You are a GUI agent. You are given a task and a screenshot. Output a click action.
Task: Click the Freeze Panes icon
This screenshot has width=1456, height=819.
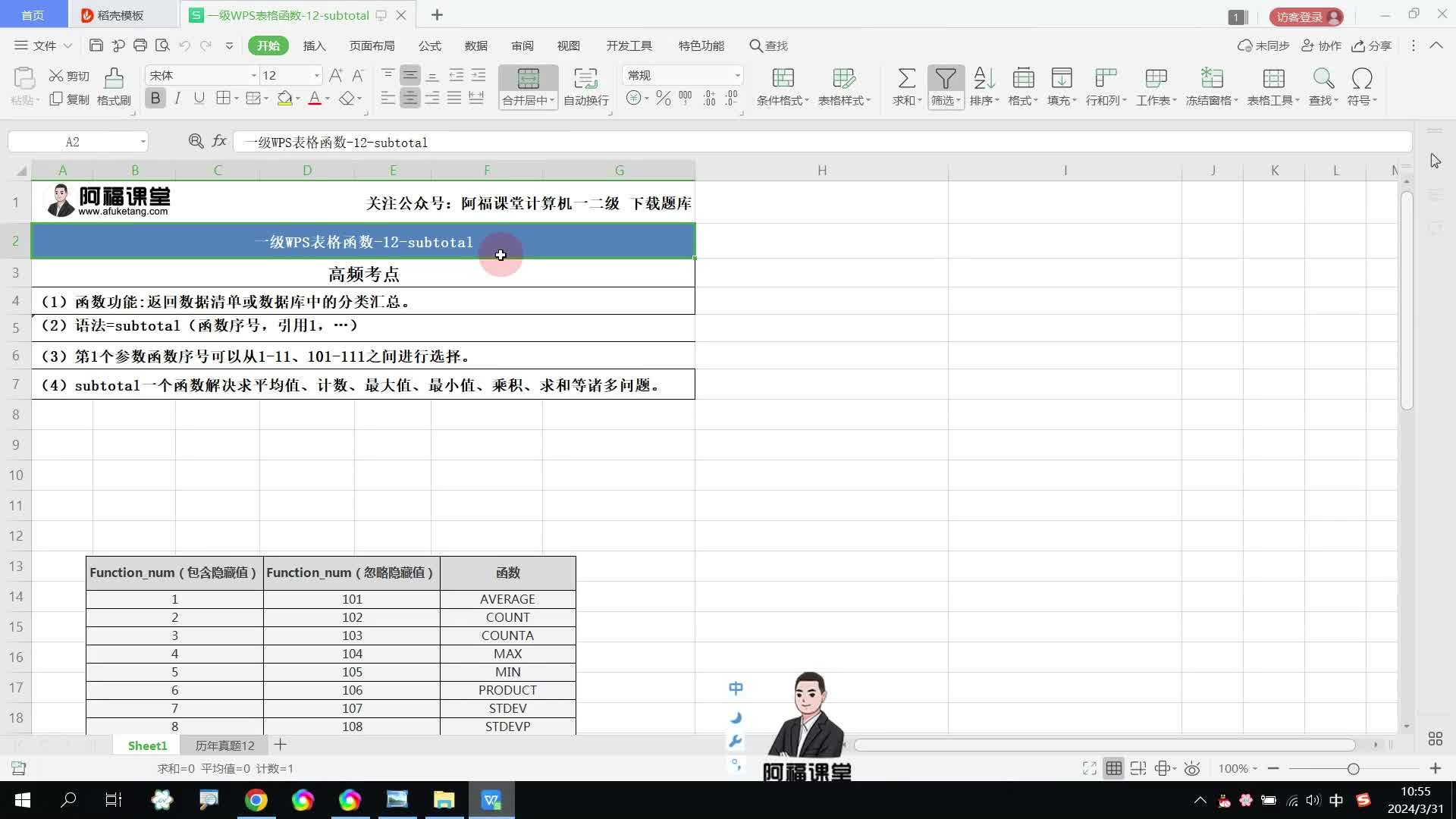click(1211, 78)
